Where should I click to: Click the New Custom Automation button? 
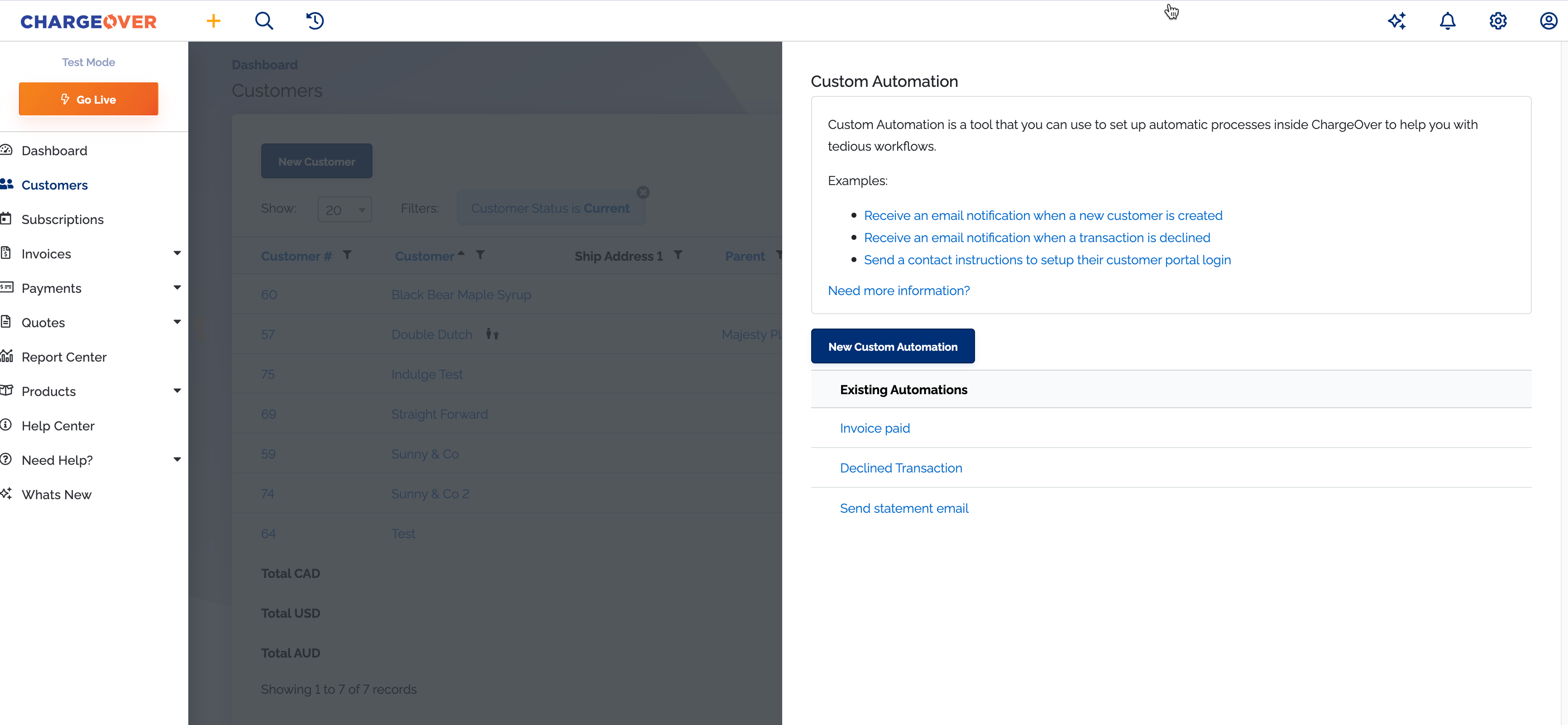pos(892,346)
